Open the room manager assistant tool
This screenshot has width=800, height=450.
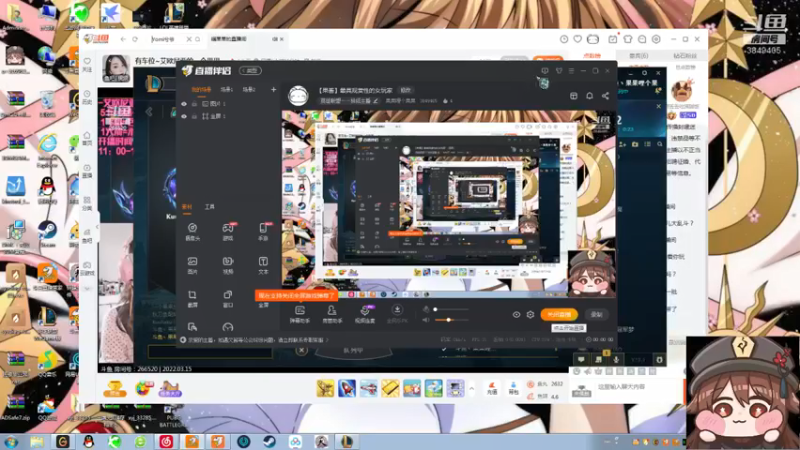tap(332, 314)
